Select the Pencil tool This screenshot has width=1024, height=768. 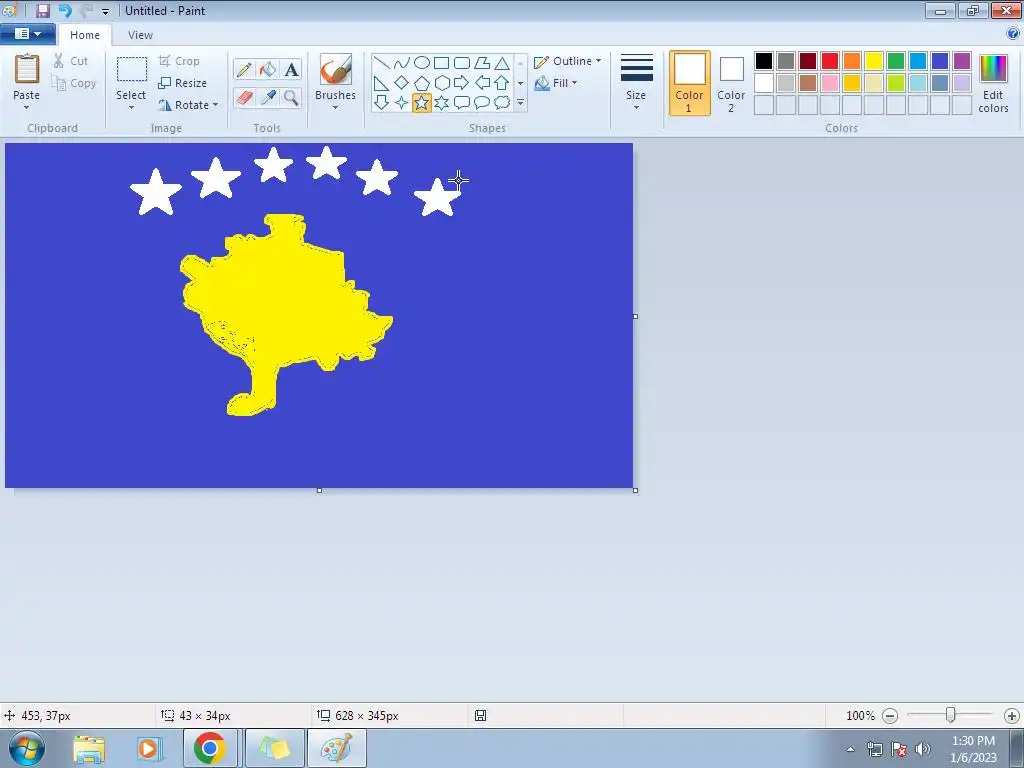(x=244, y=69)
